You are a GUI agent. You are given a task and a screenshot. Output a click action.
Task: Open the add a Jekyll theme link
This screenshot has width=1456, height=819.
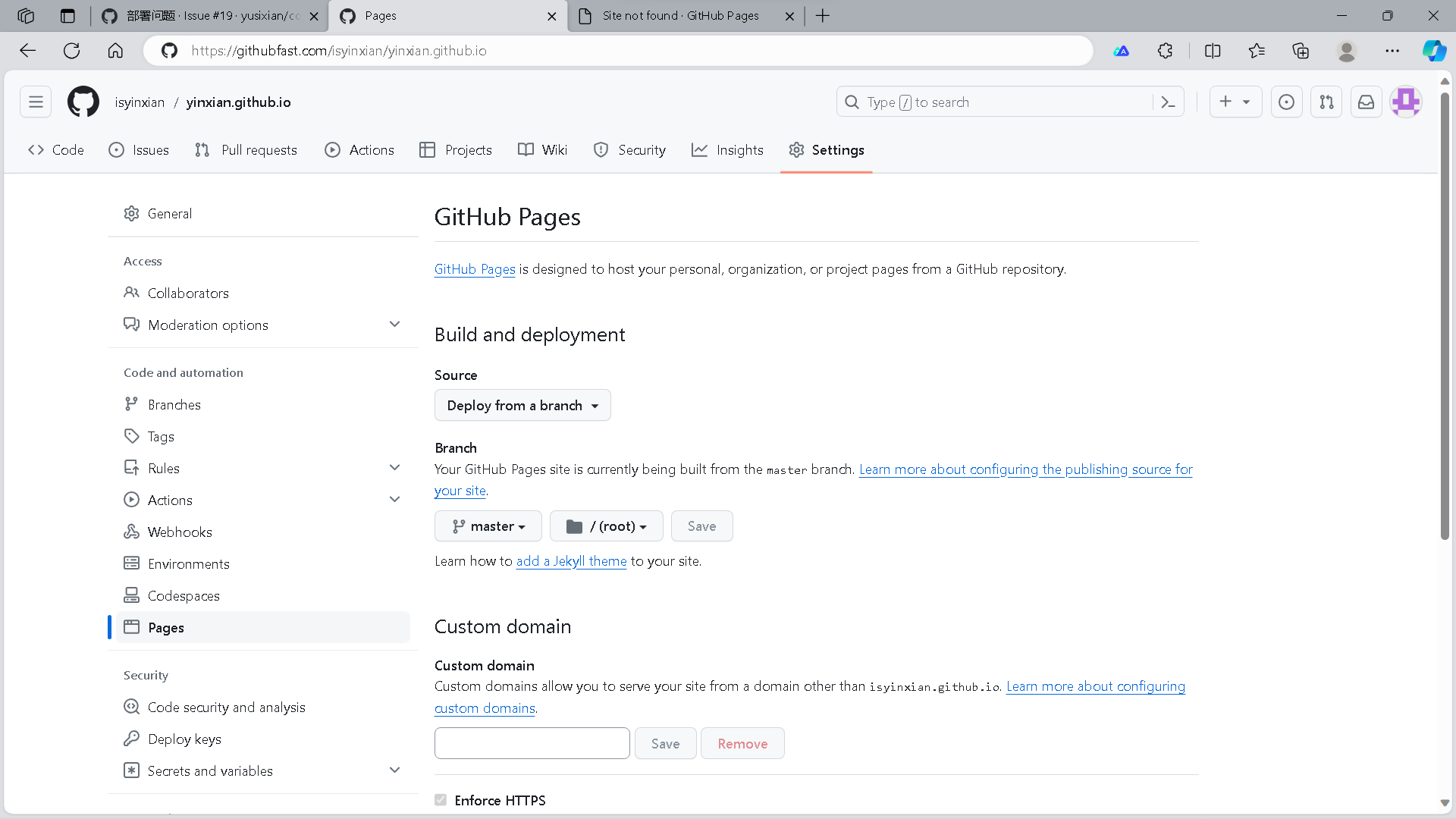(571, 561)
